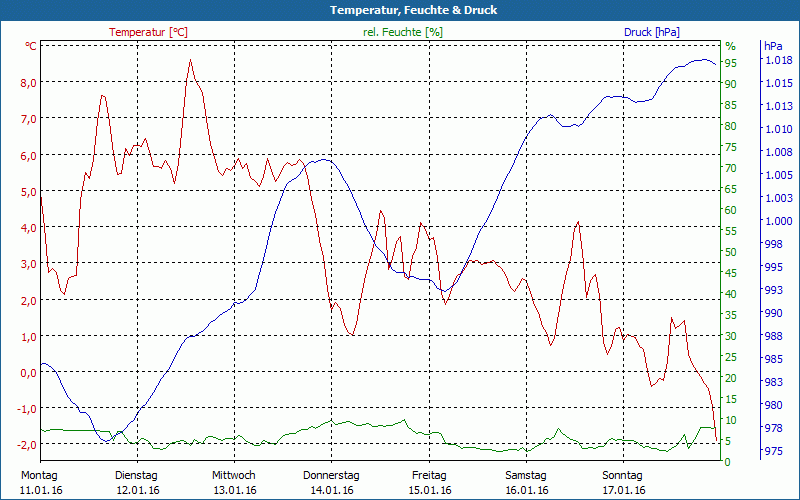Image resolution: width=800 pixels, height=500 pixels.
Task: Click the Sonntag day label
Action: pyautogui.click(x=623, y=475)
